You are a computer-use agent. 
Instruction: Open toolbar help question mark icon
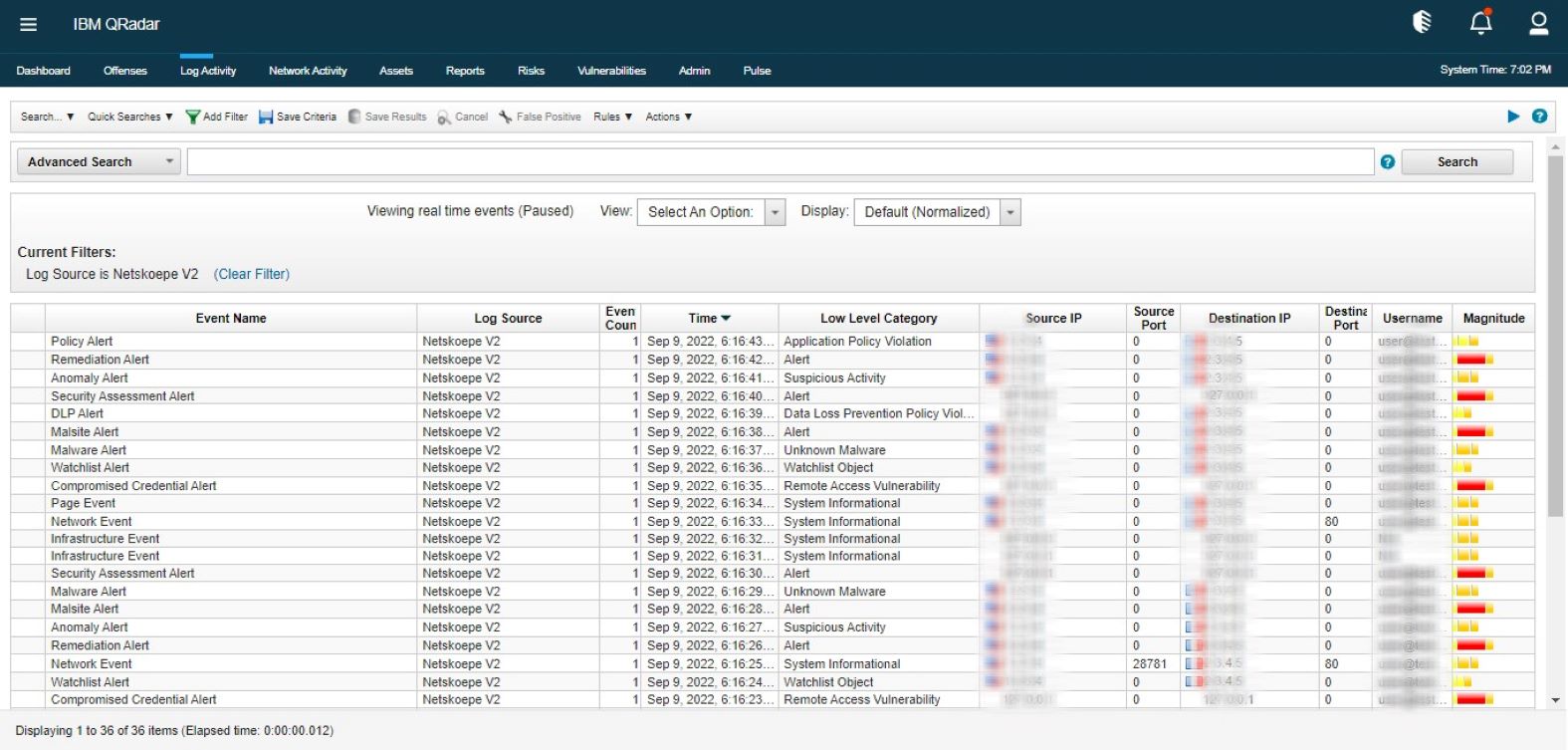(x=1539, y=117)
